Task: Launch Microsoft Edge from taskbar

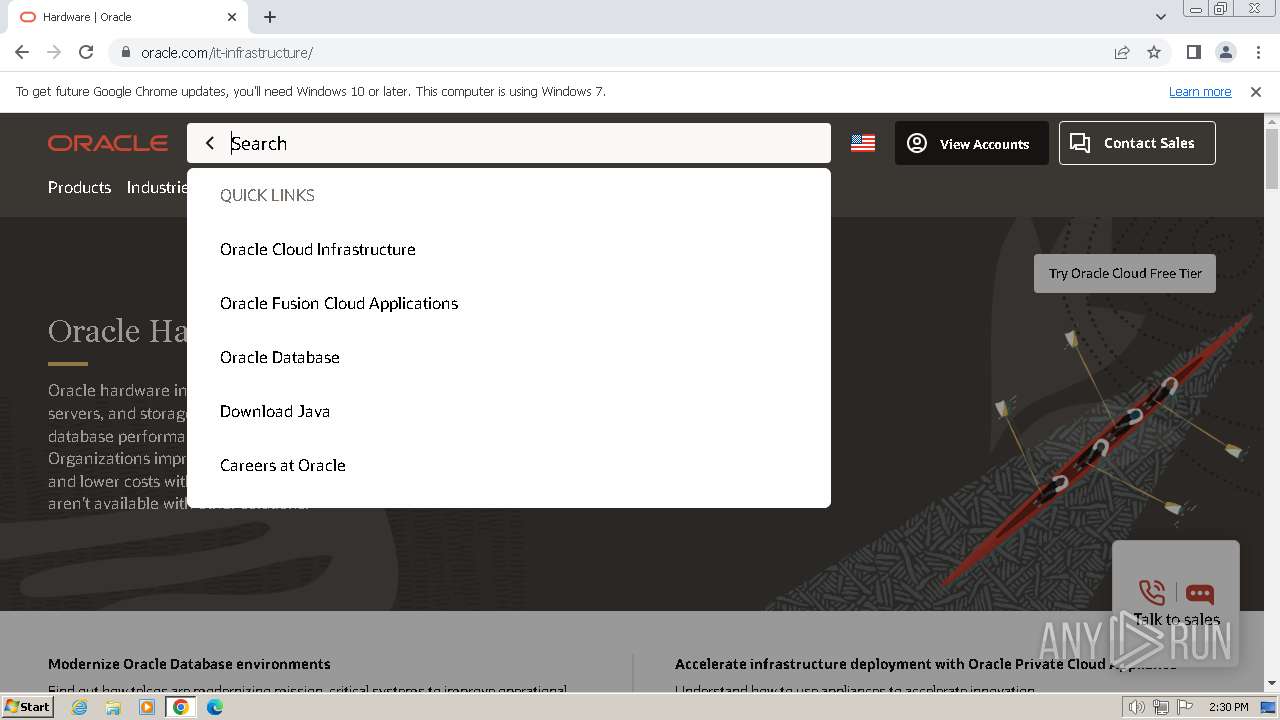Action: (215, 707)
